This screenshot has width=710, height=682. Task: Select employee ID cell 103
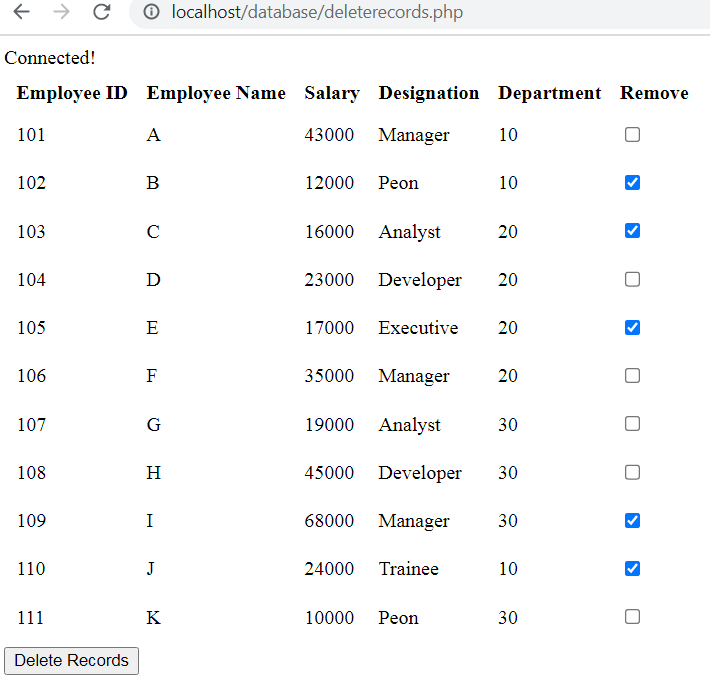click(x=31, y=231)
